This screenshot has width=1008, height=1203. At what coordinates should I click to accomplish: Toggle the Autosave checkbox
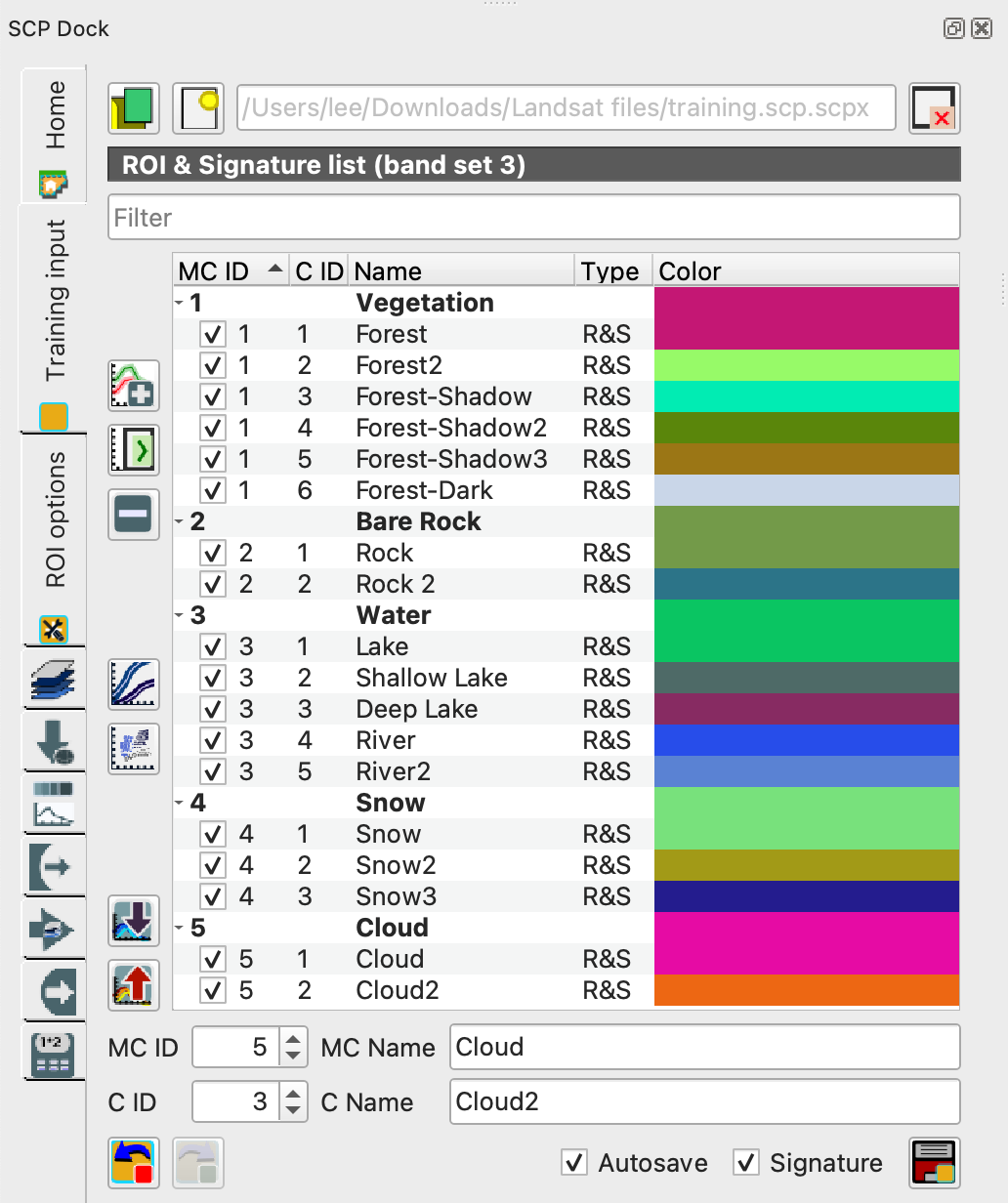click(x=574, y=1163)
